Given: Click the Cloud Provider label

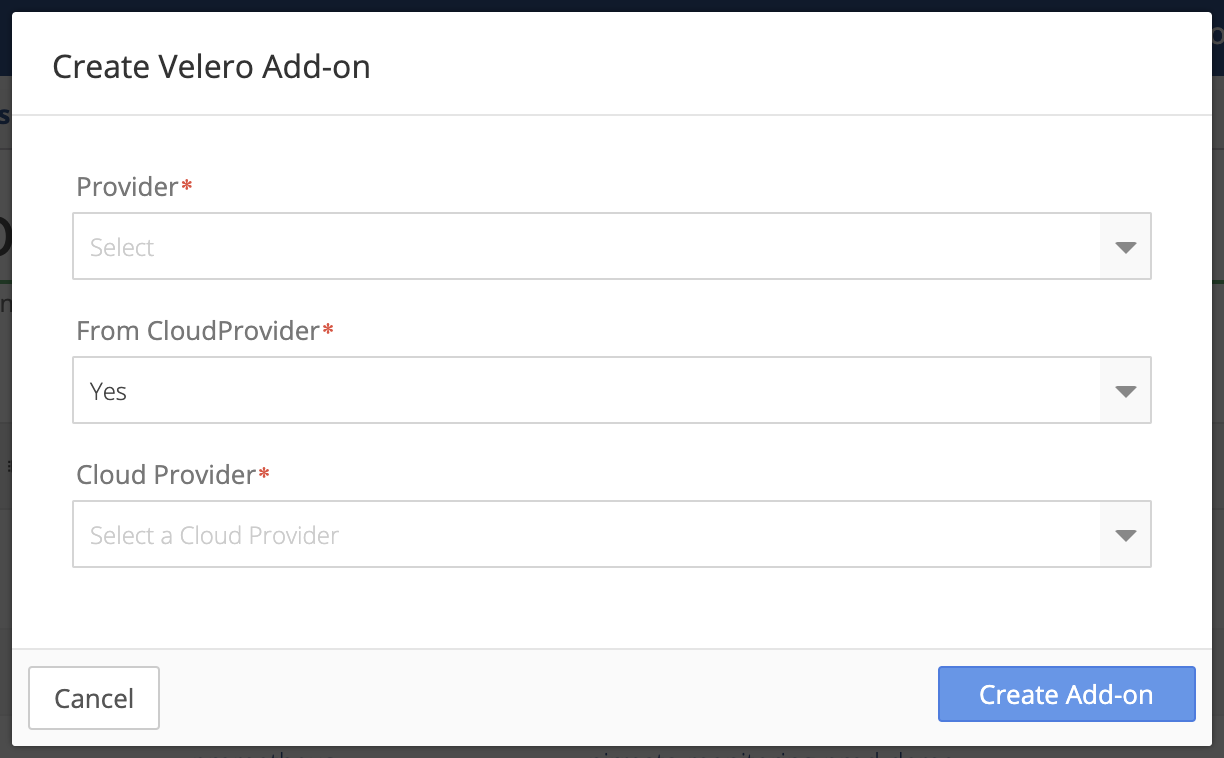Looking at the screenshot, I should coord(166,474).
